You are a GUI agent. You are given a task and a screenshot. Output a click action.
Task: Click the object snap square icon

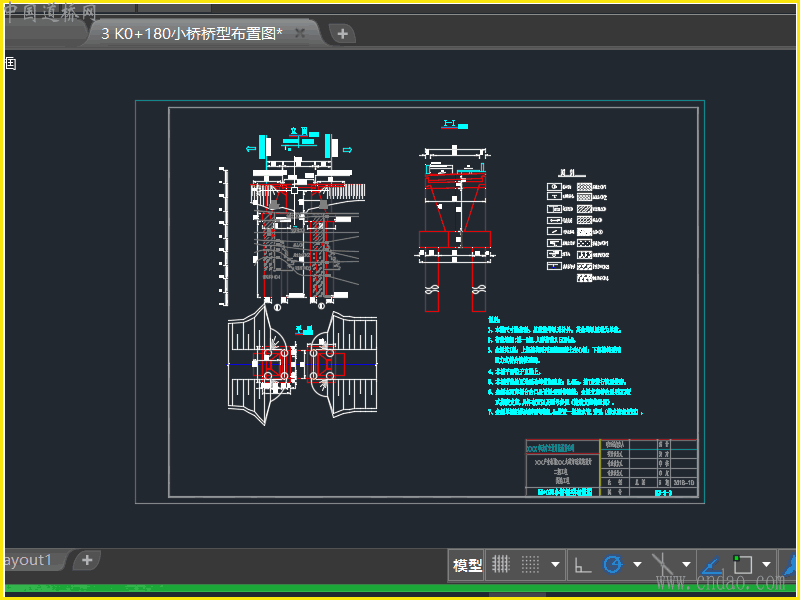[x=742, y=565]
